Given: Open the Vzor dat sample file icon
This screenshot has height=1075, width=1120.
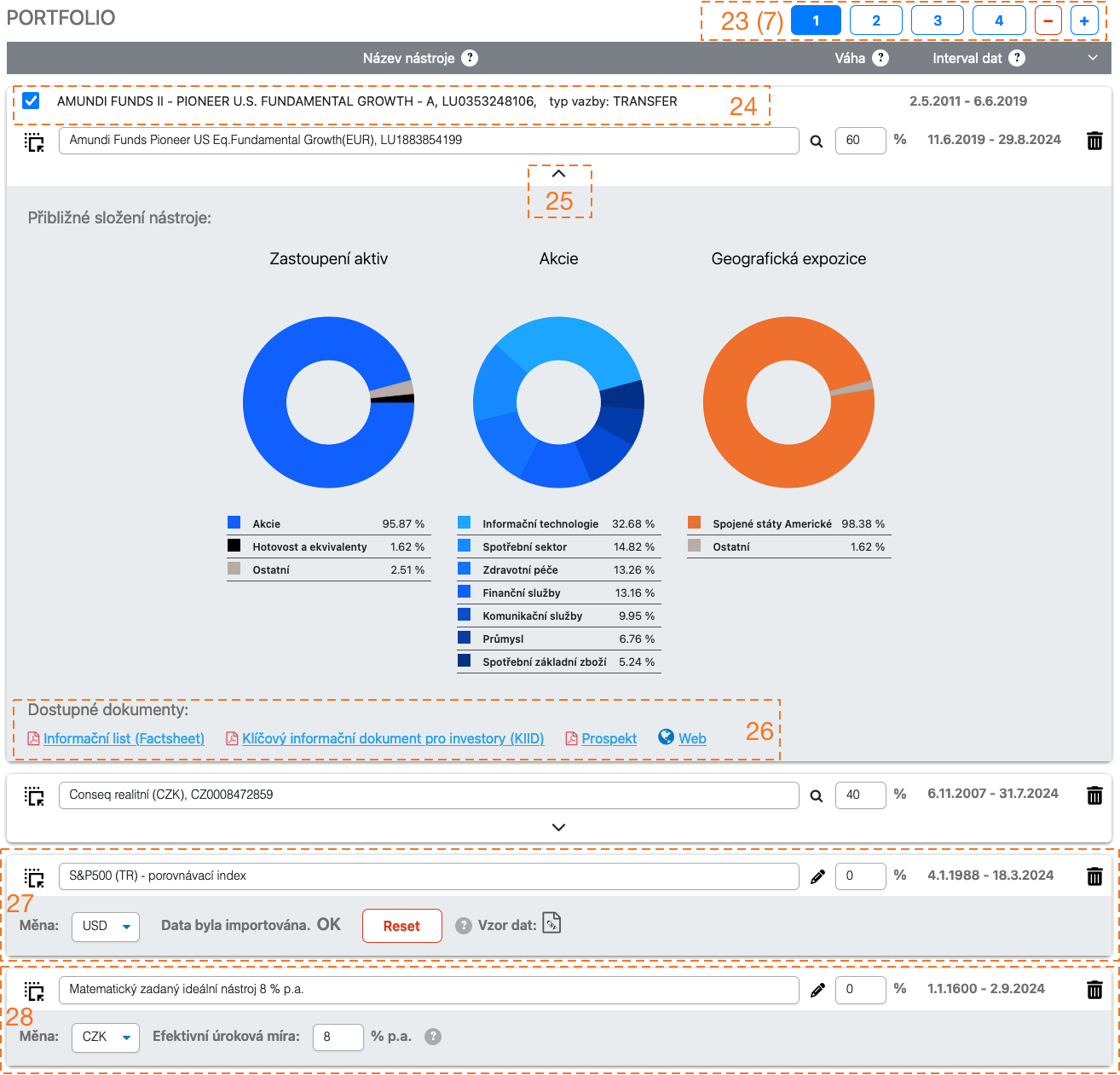Looking at the screenshot, I should [x=551, y=923].
